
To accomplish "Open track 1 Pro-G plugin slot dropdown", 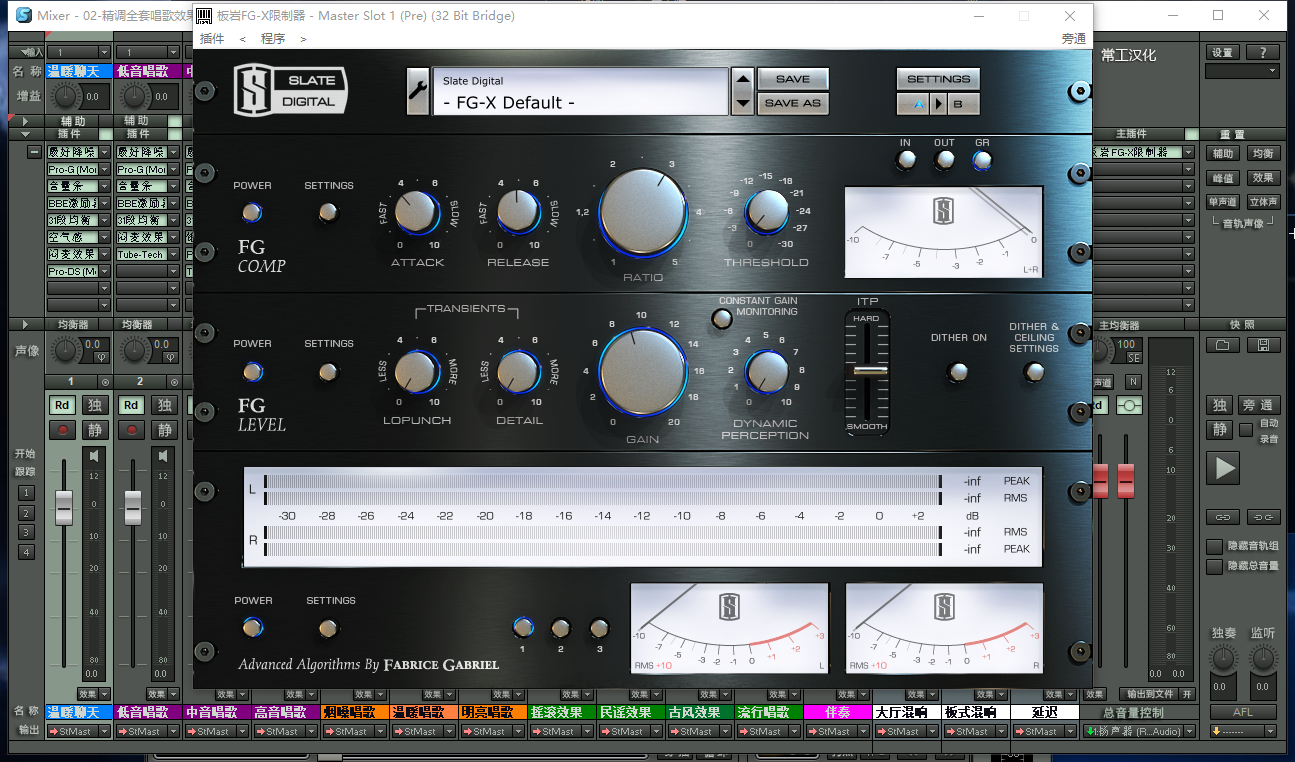I will 105,170.
